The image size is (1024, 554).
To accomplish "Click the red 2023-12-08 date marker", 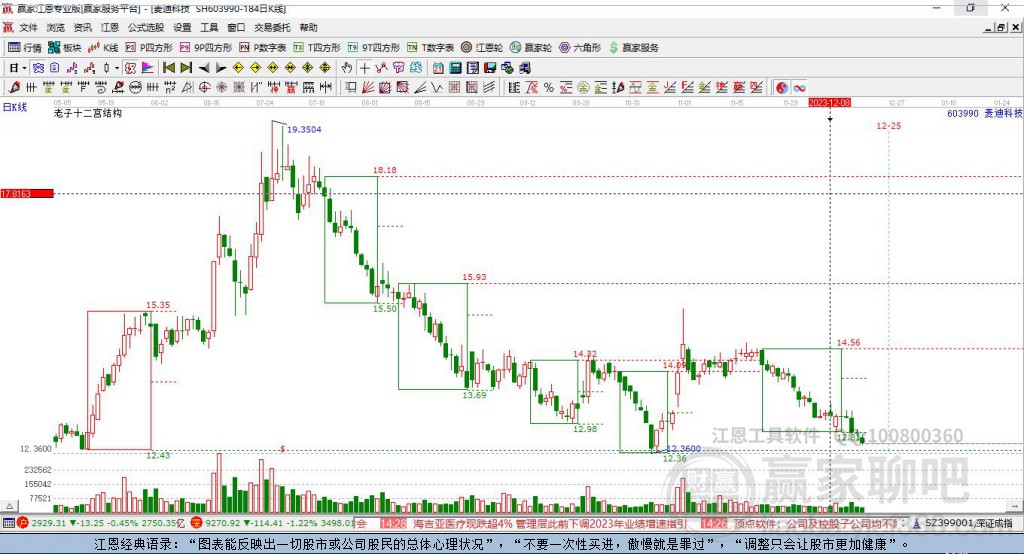I will [x=829, y=103].
